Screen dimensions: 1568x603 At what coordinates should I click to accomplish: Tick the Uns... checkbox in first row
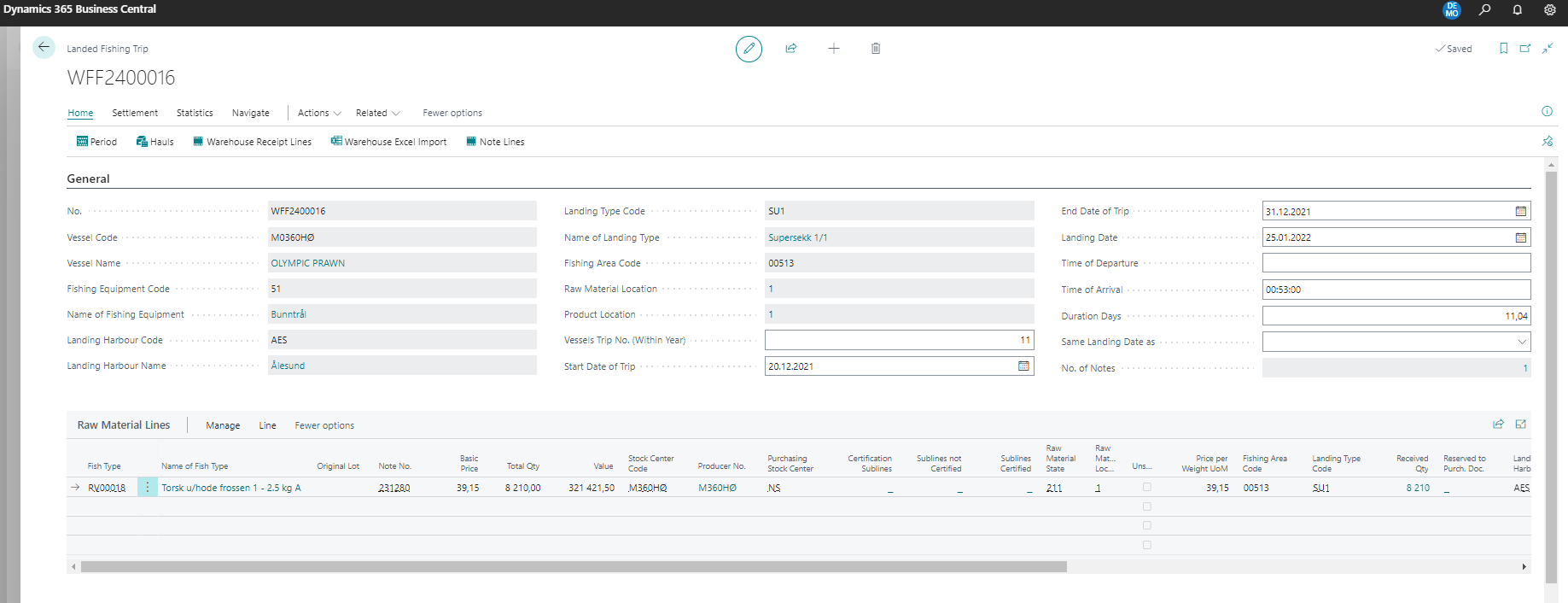1146,488
